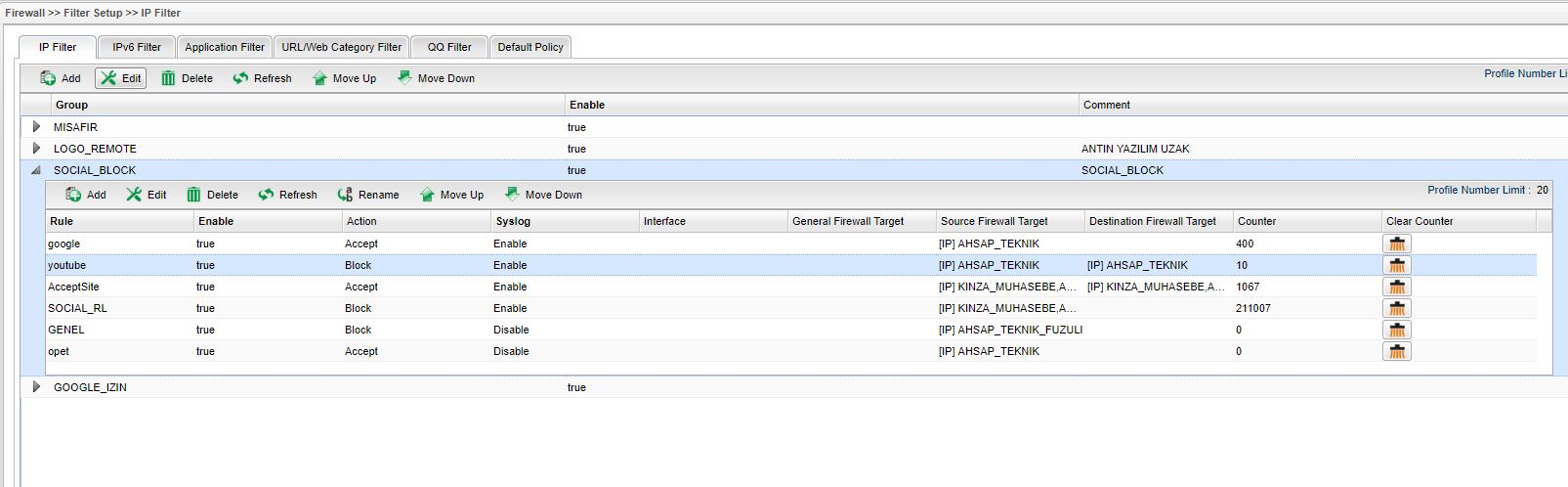1568x487 pixels.
Task: Click the Move Down arrow in the top toolbar
Action: (x=404, y=78)
